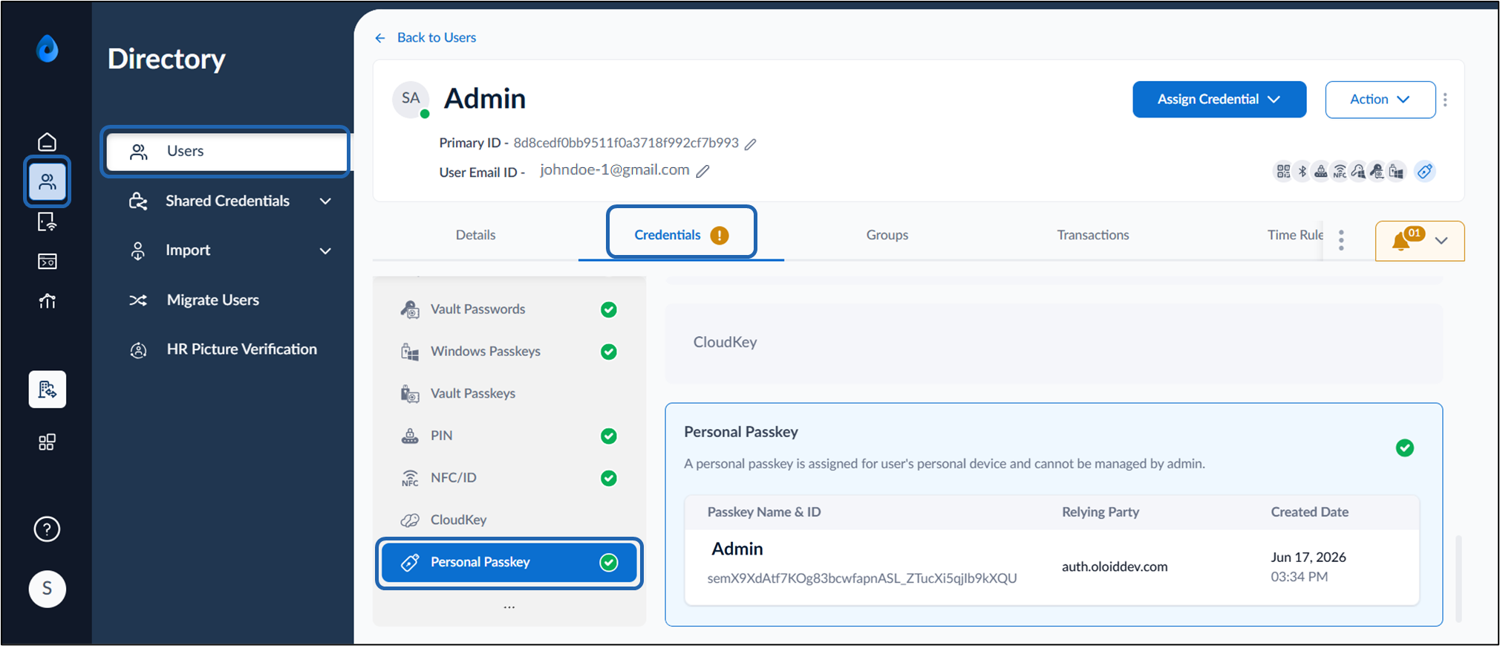Click the vault passkey key badge
Screen dimensions: 1500x646
pos(1377,171)
